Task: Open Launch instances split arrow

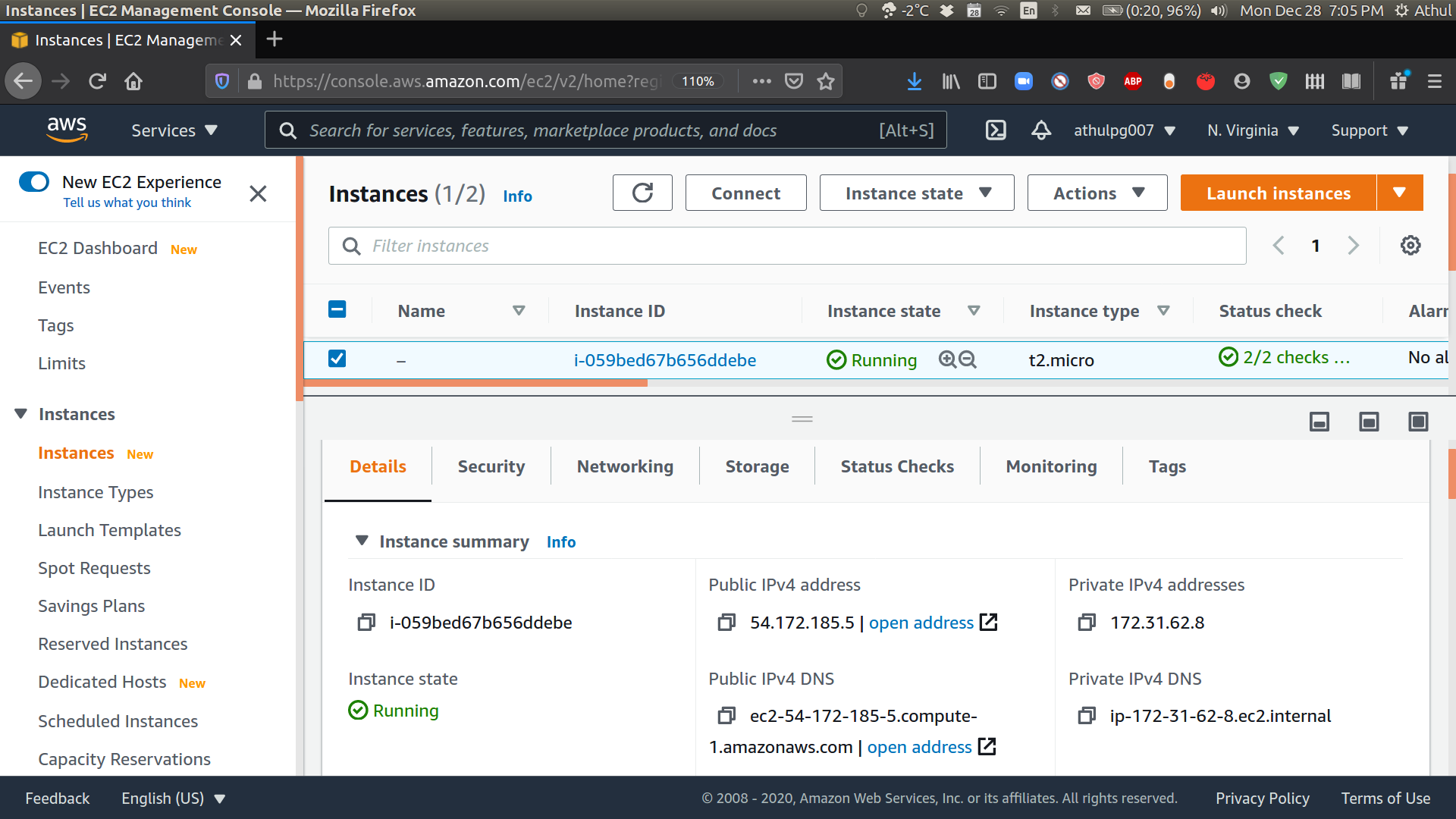Action: click(x=1400, y=193)
